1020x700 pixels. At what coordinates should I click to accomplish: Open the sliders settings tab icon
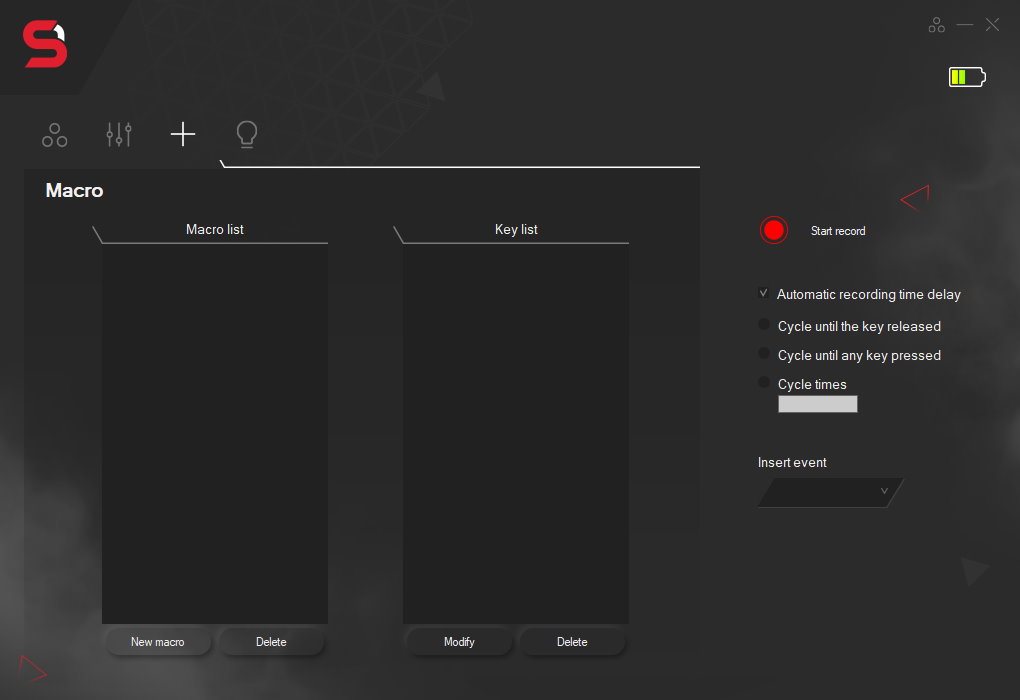(119, 135)
